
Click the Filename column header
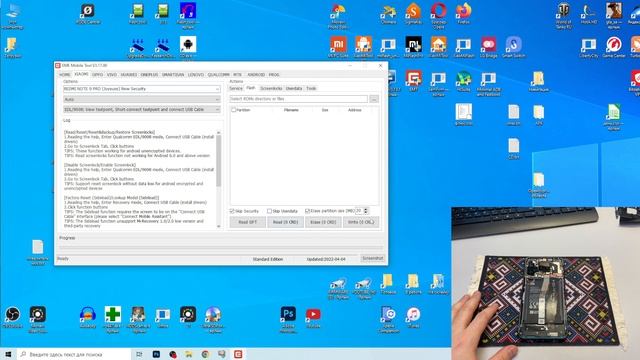tap(291, 110)
